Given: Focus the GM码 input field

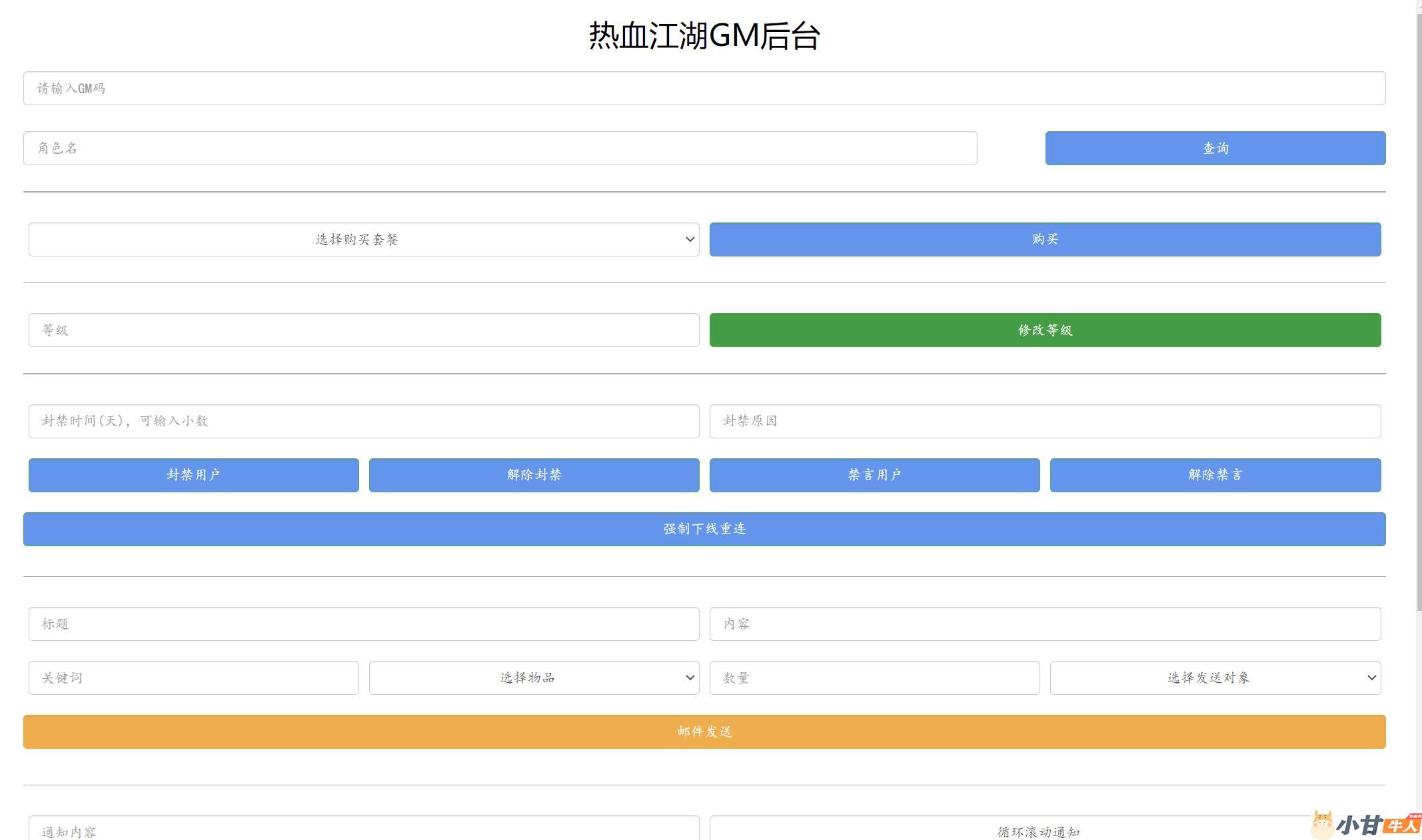Looking at the screenshot, I should [x=704, y=88].
